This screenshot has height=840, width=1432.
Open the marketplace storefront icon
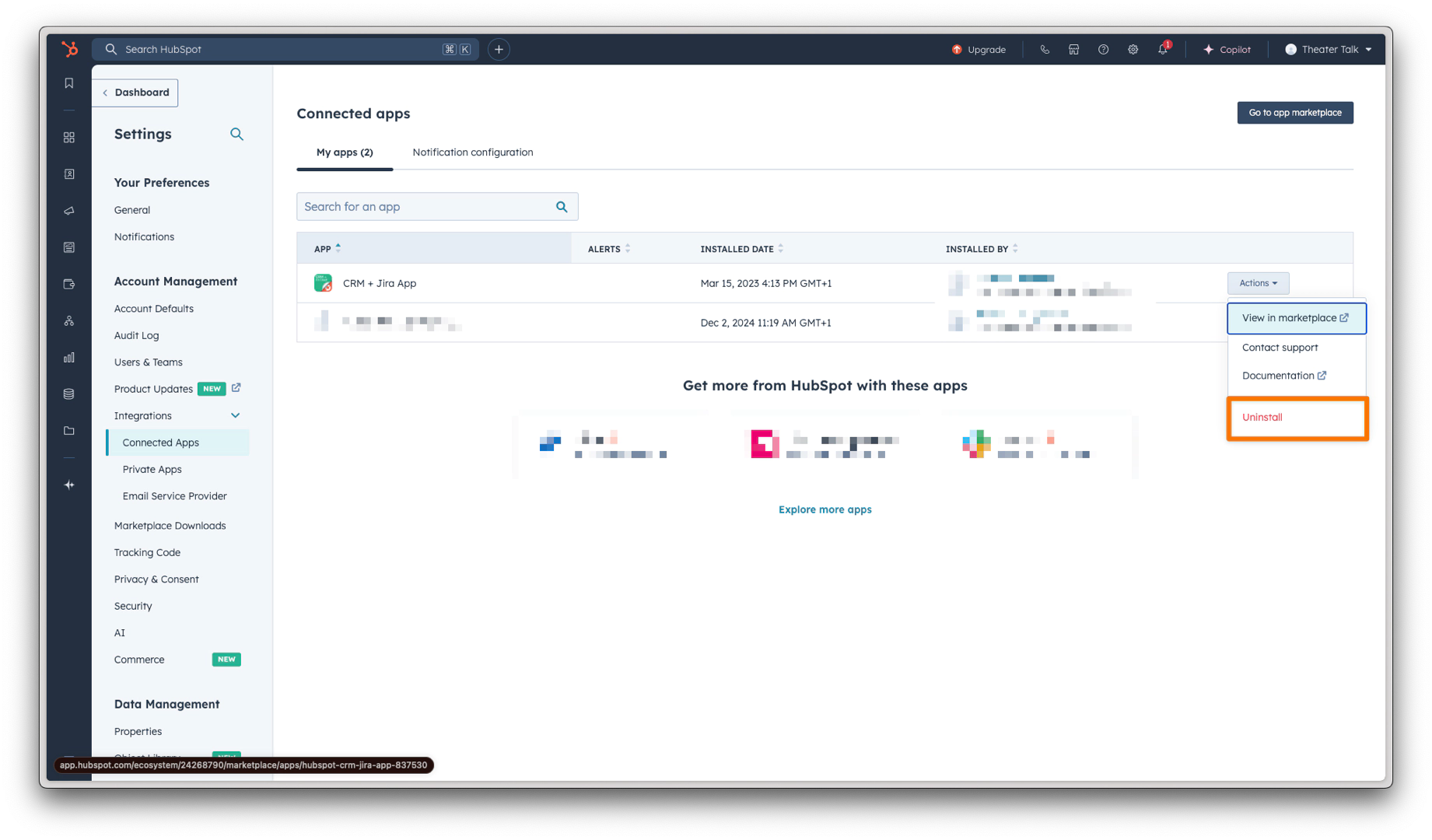[1073, 49]
